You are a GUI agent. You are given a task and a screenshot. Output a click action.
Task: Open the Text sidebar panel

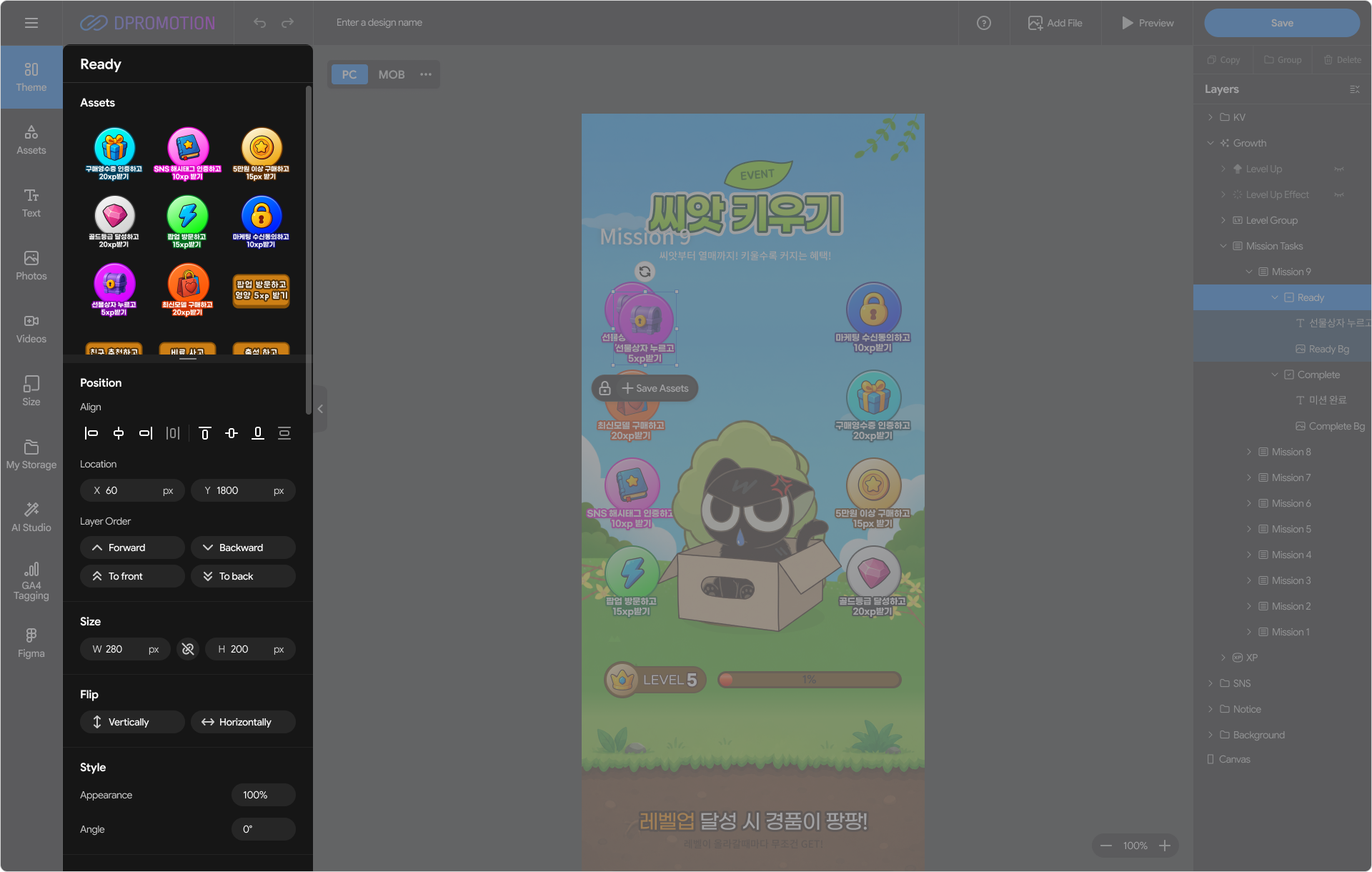(31, 203)
